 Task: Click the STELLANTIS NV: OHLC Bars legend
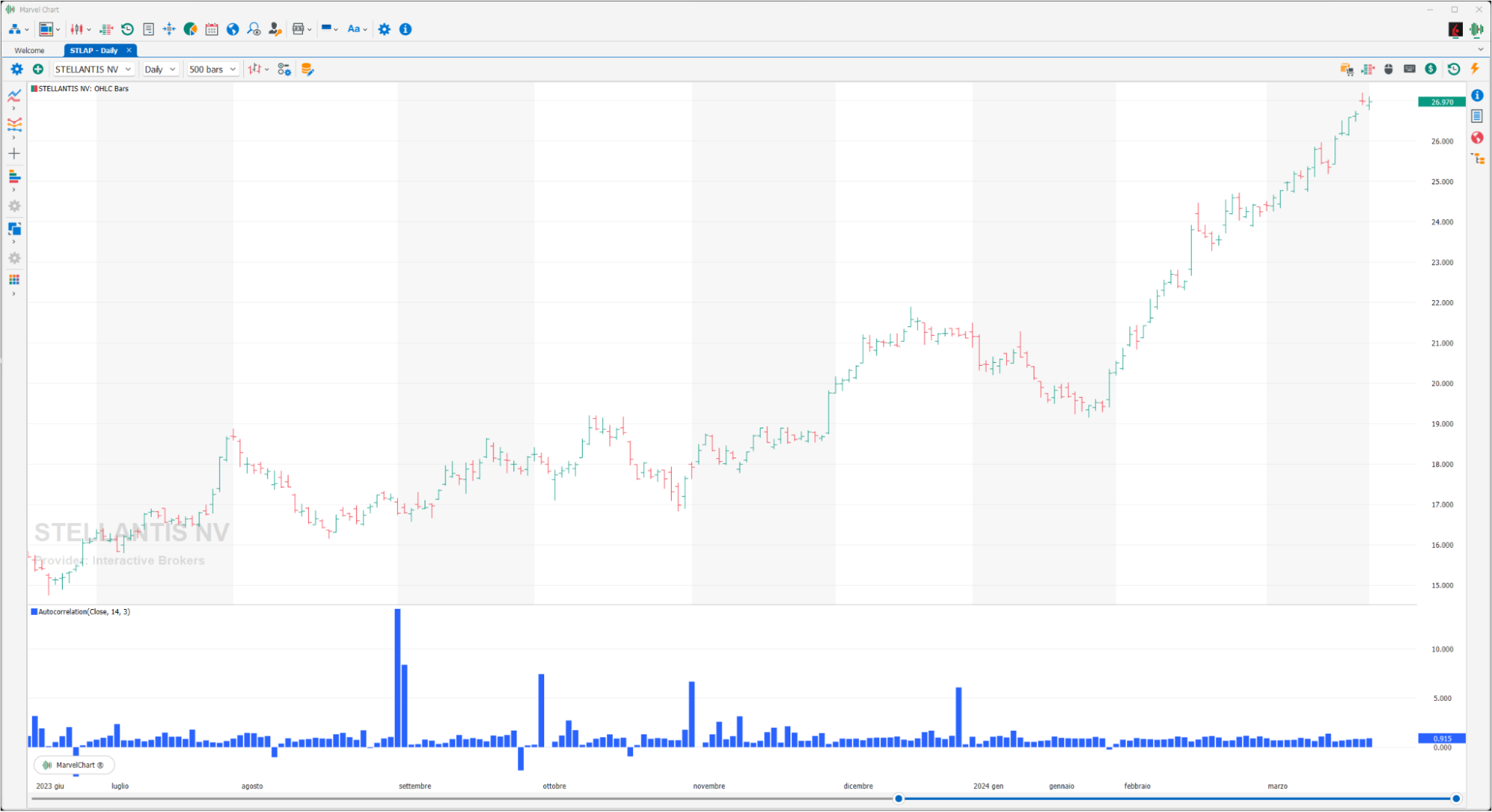[80, 89]
